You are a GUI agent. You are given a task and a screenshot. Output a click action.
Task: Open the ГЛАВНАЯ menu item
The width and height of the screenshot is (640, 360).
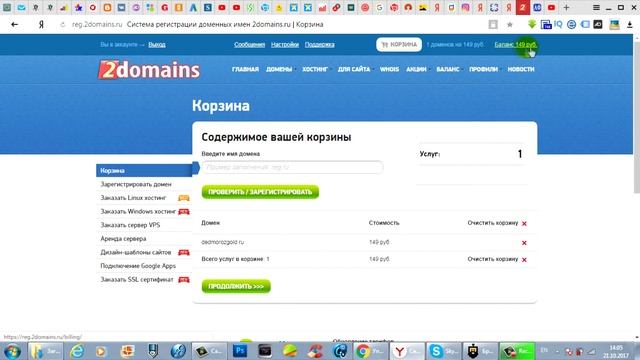pos(245,69)
